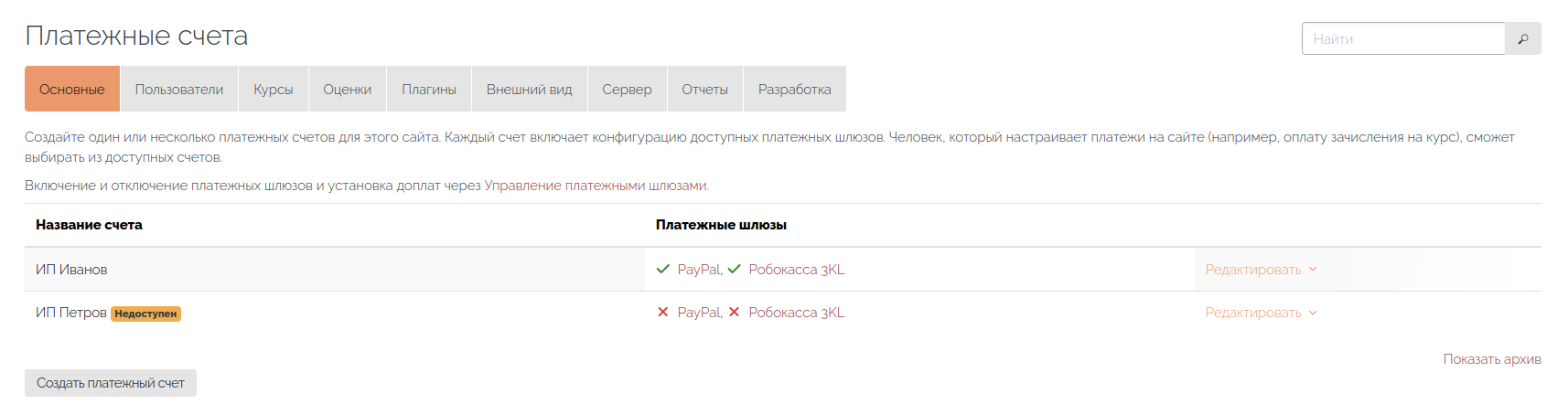Expand Редактировать menu for ИП Иванов
1568x415 pixels.
1260,270
